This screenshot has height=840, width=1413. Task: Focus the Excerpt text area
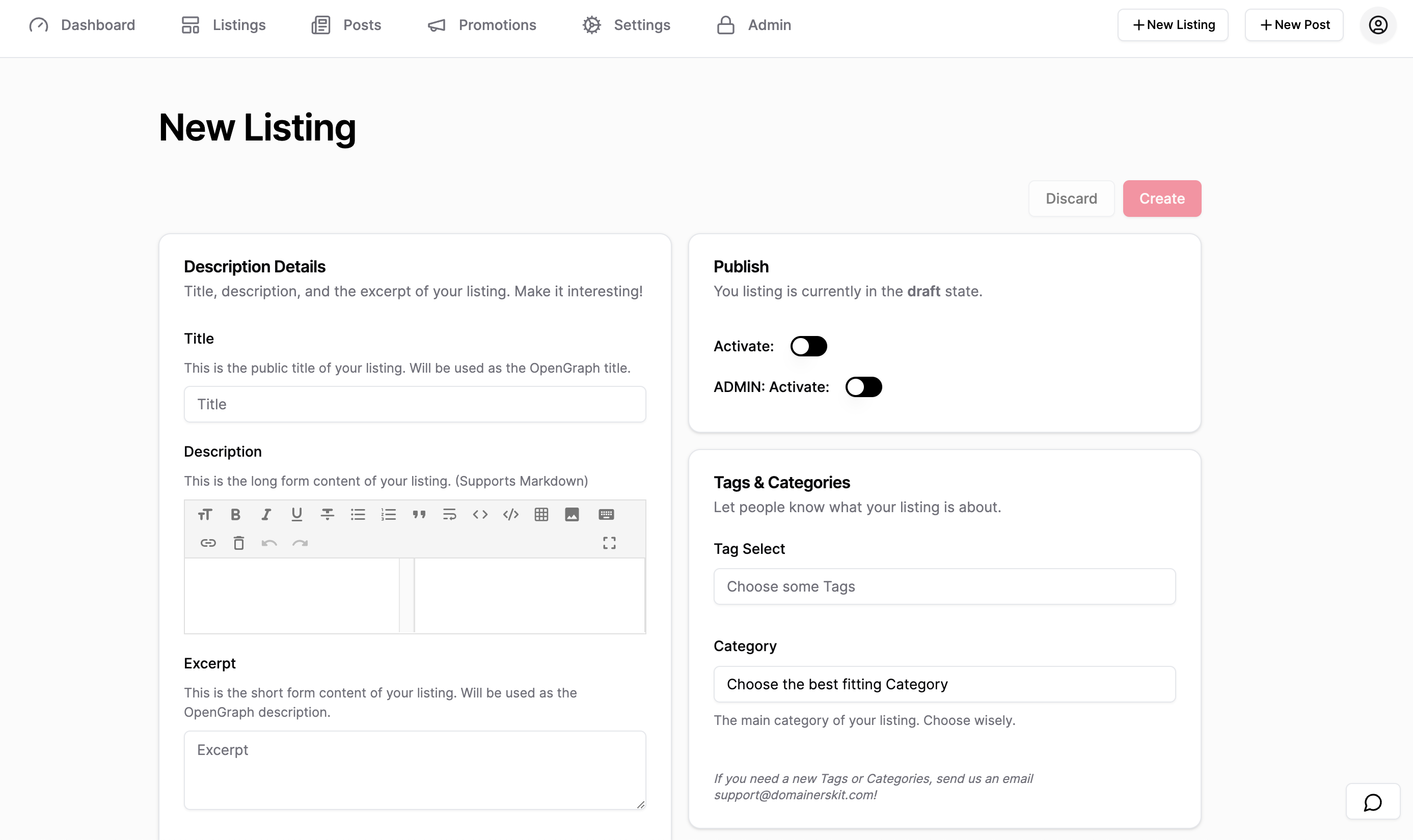click(415, 769)
